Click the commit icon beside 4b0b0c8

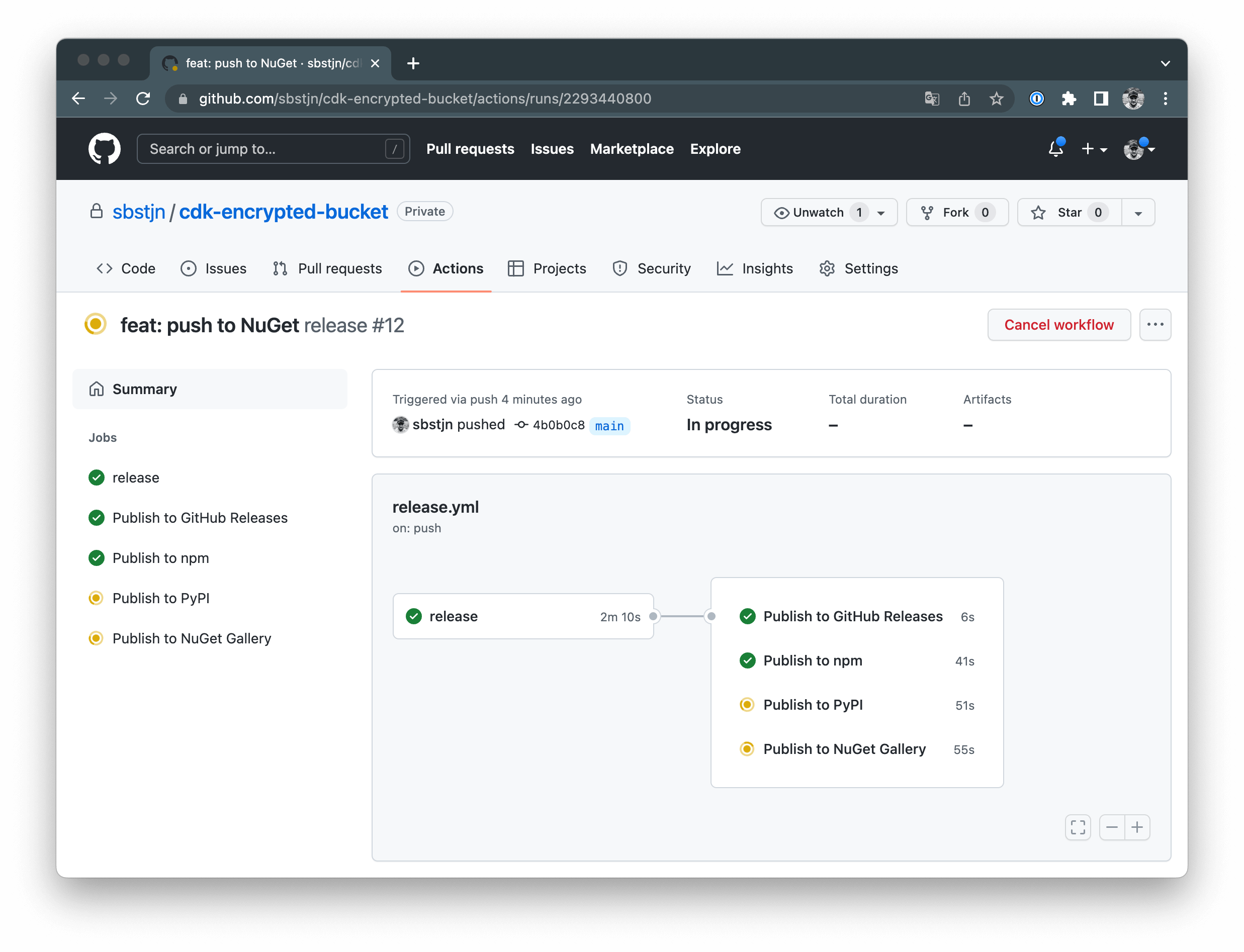point(521,424)
